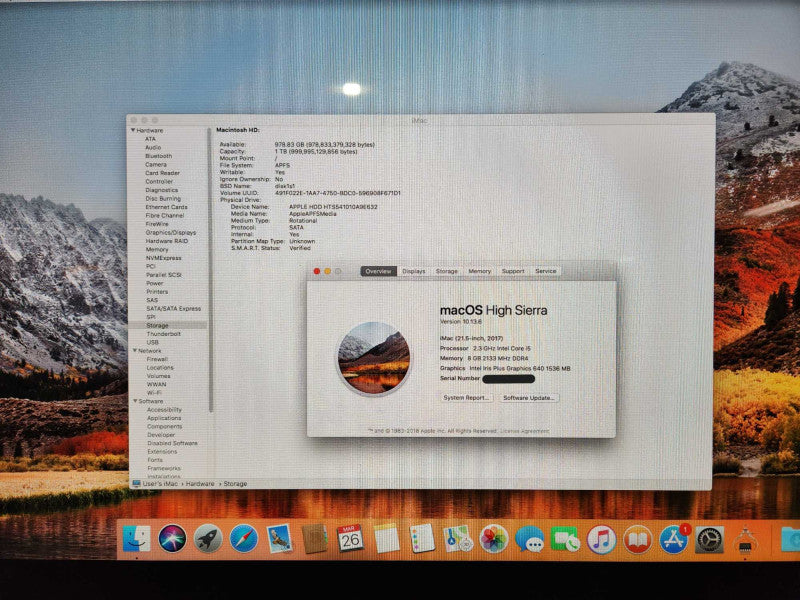Open Messages speech bubble icon
Screen dimensions: 800x600
click(x=529, y=540)
